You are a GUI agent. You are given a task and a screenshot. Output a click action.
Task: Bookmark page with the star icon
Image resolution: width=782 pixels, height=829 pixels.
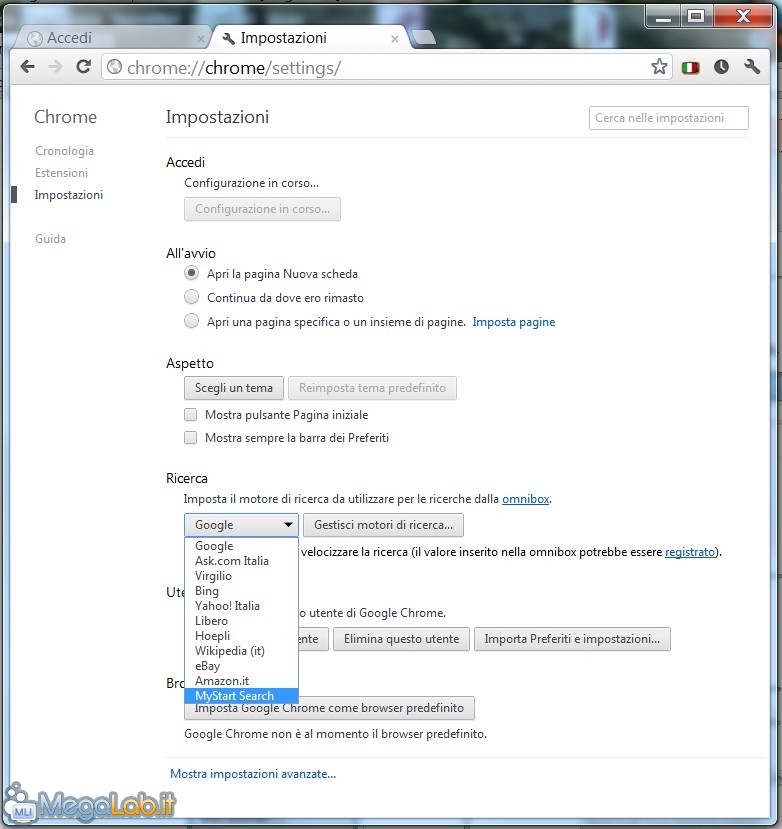point(659,67)
